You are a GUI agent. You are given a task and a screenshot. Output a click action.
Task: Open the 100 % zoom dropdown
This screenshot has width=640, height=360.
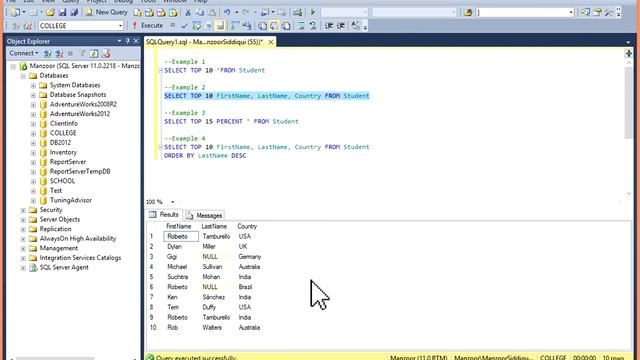173,202
